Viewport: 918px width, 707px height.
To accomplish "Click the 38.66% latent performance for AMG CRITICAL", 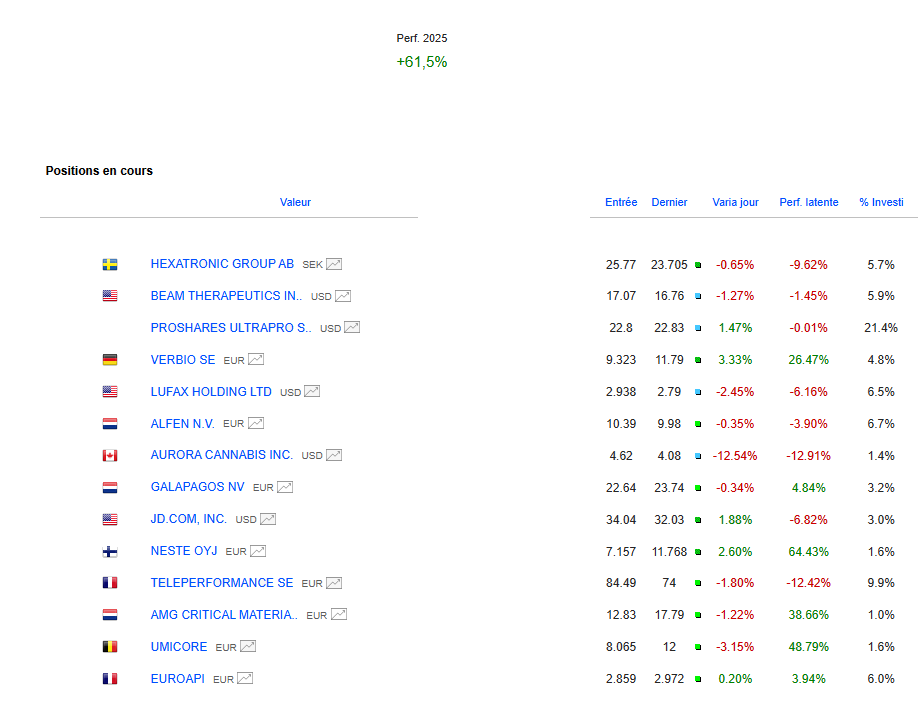I will tap(809, 615).
